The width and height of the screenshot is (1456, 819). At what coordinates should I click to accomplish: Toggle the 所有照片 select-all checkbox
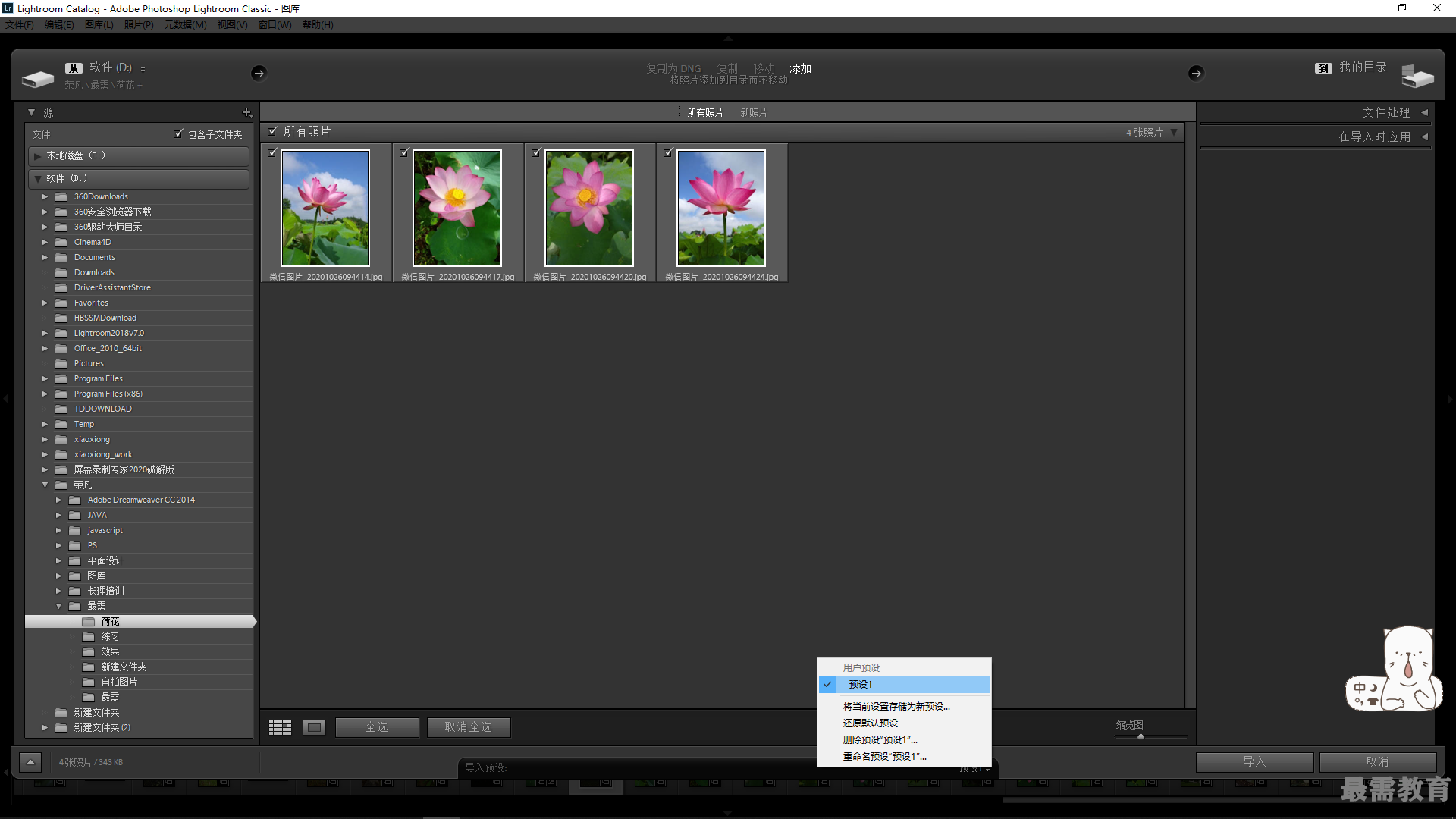(x=273, y=131)
